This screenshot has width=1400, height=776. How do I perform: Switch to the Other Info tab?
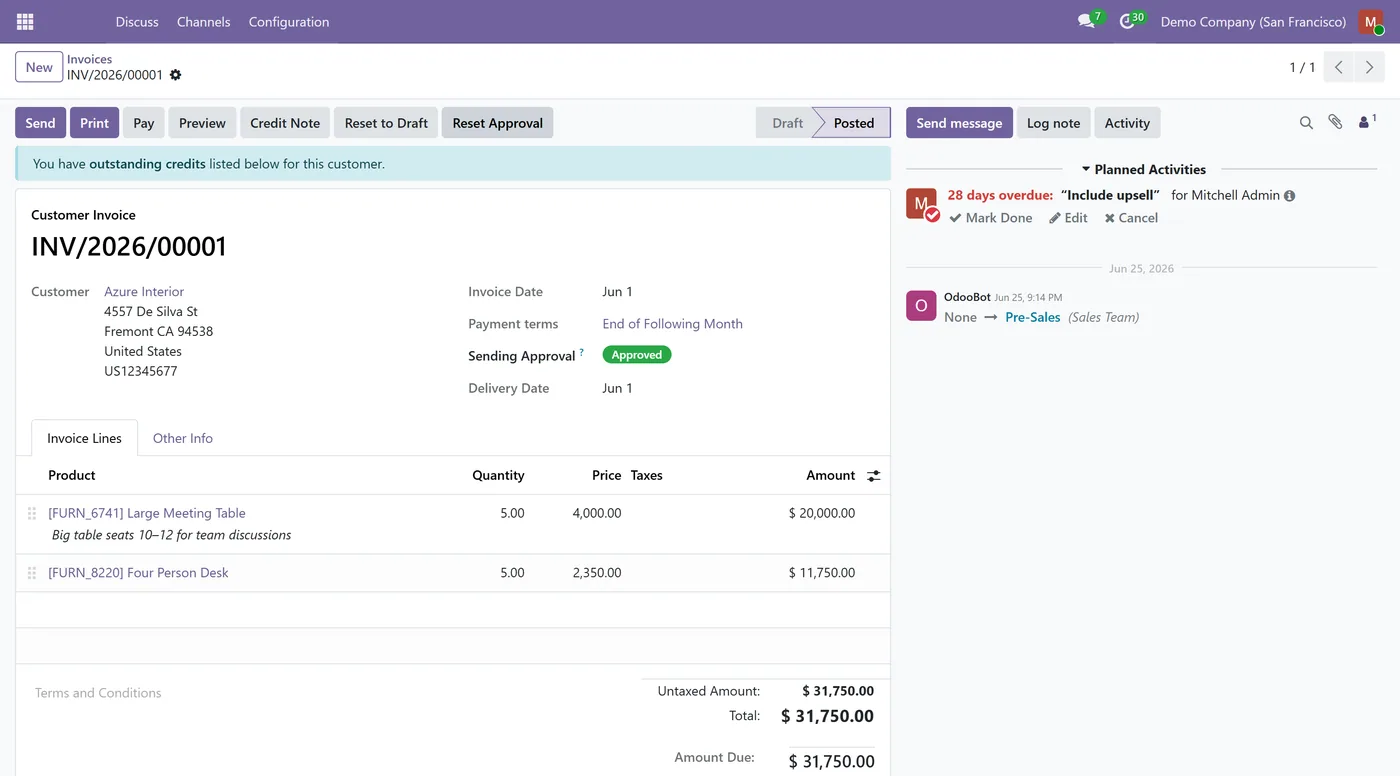click(183, 438)
